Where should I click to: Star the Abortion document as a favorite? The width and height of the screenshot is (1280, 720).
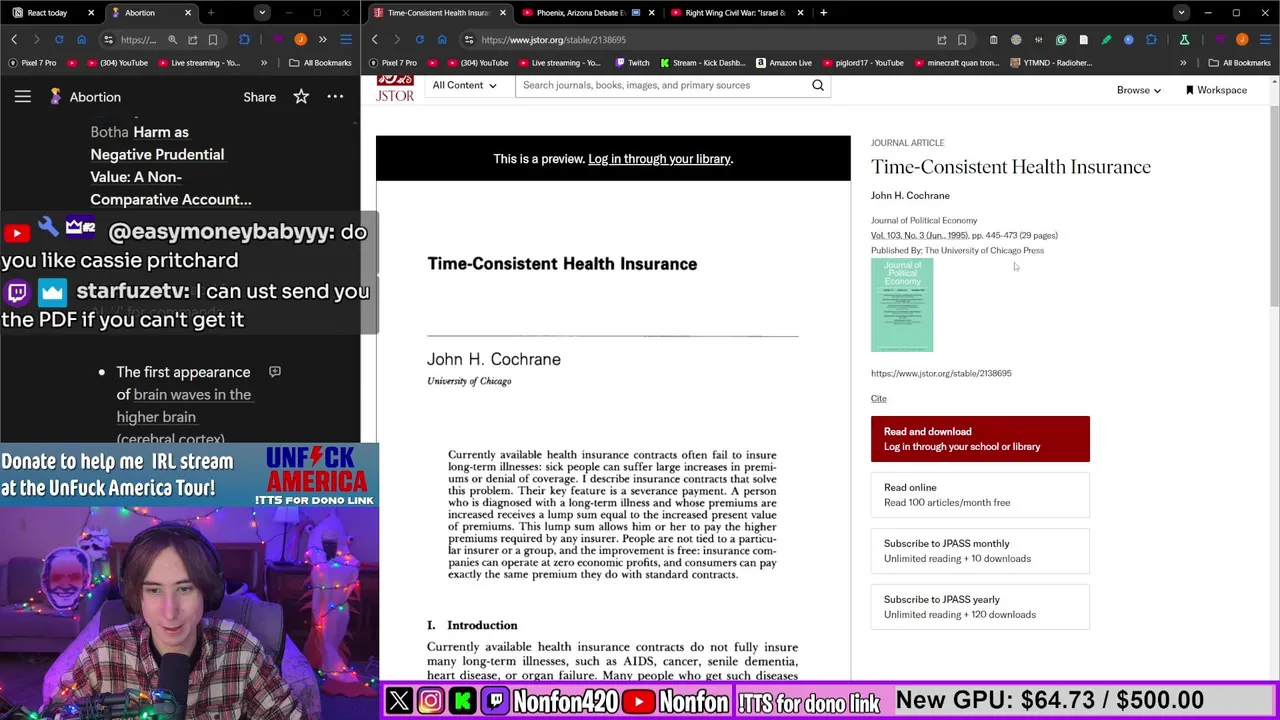pyautogui.click(x=301, y=97)
